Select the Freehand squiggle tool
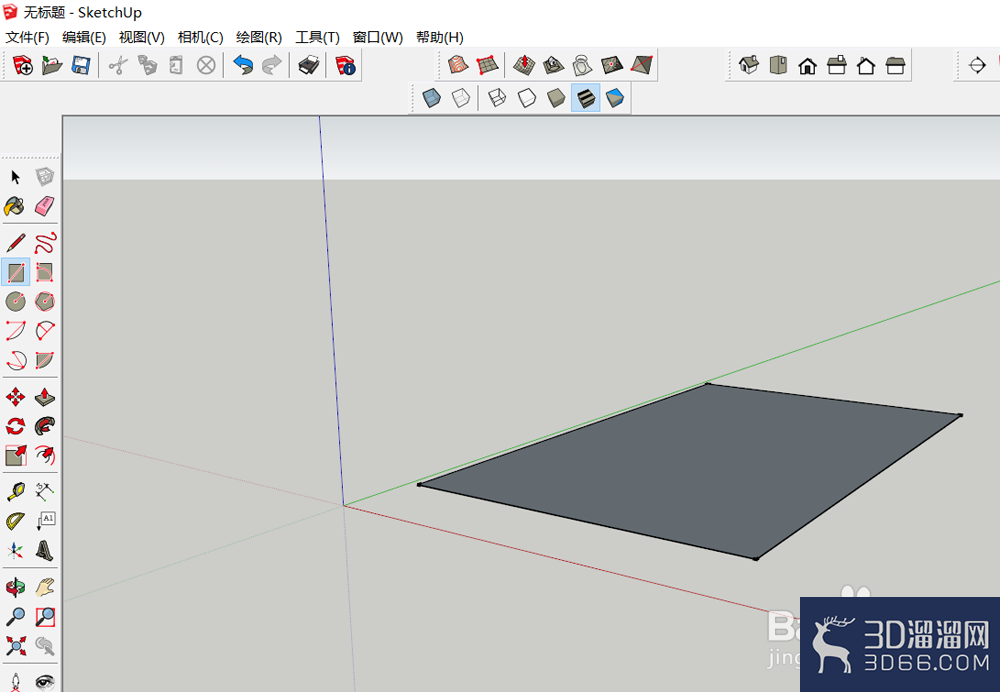The image size is (1000, 692). [45, 243]
